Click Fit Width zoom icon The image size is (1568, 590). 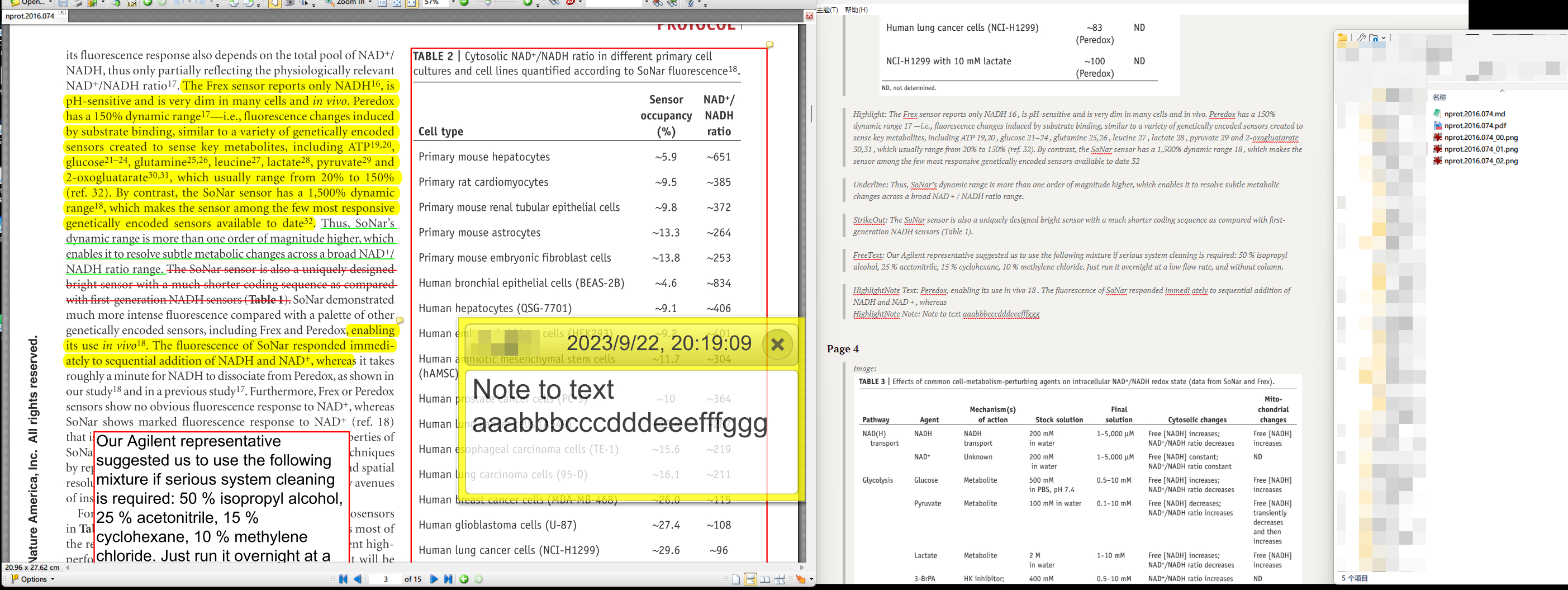click(411, 3)
